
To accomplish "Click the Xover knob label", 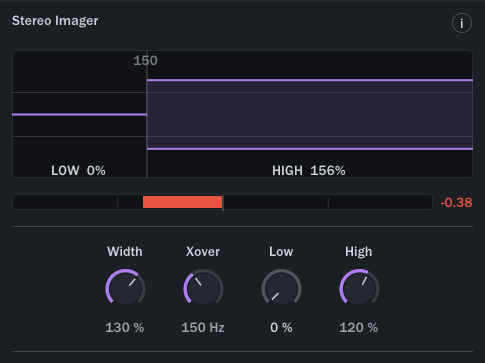I will 203,251.
